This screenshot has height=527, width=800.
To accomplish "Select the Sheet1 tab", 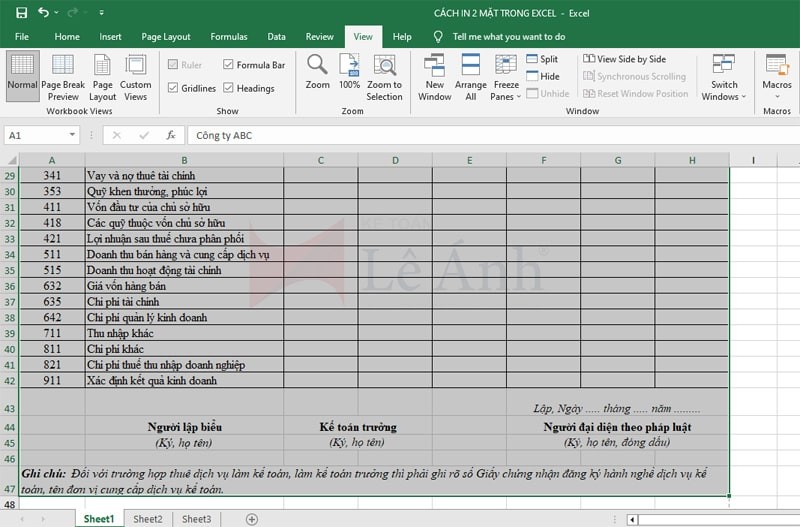I will pos(99,519).
